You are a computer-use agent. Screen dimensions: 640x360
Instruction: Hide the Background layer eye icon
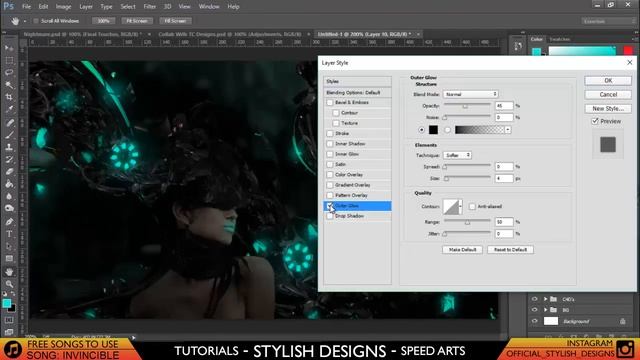534,321
